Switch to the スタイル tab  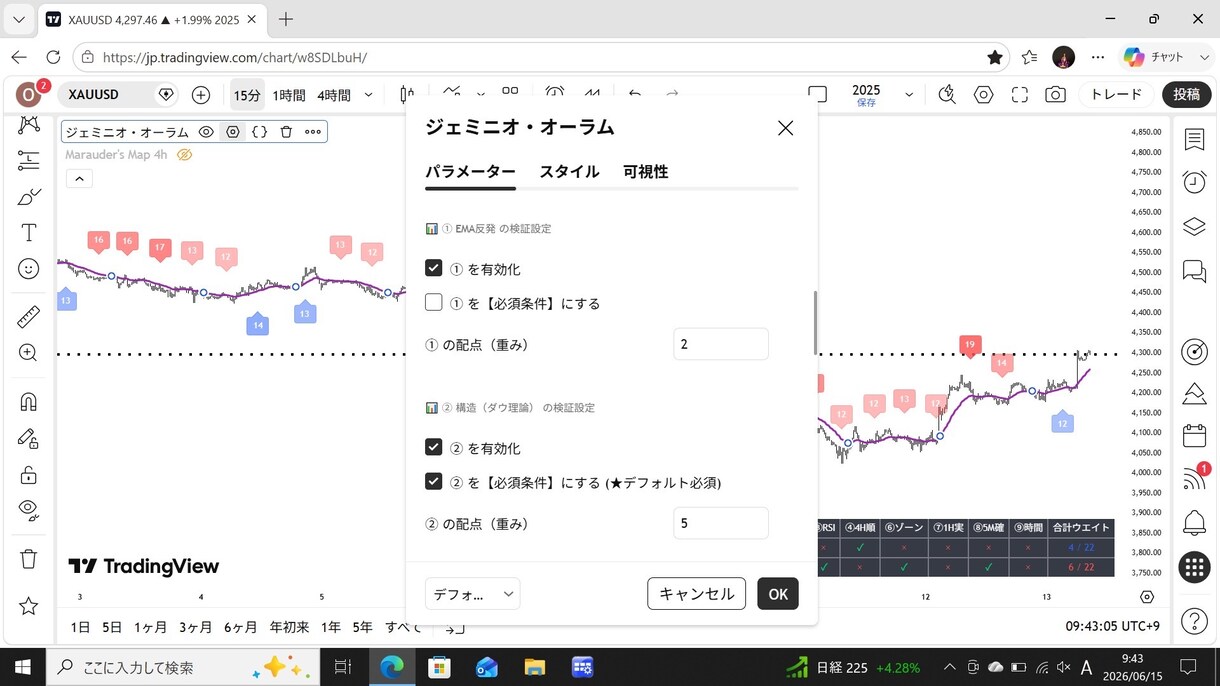coord(569,172)
